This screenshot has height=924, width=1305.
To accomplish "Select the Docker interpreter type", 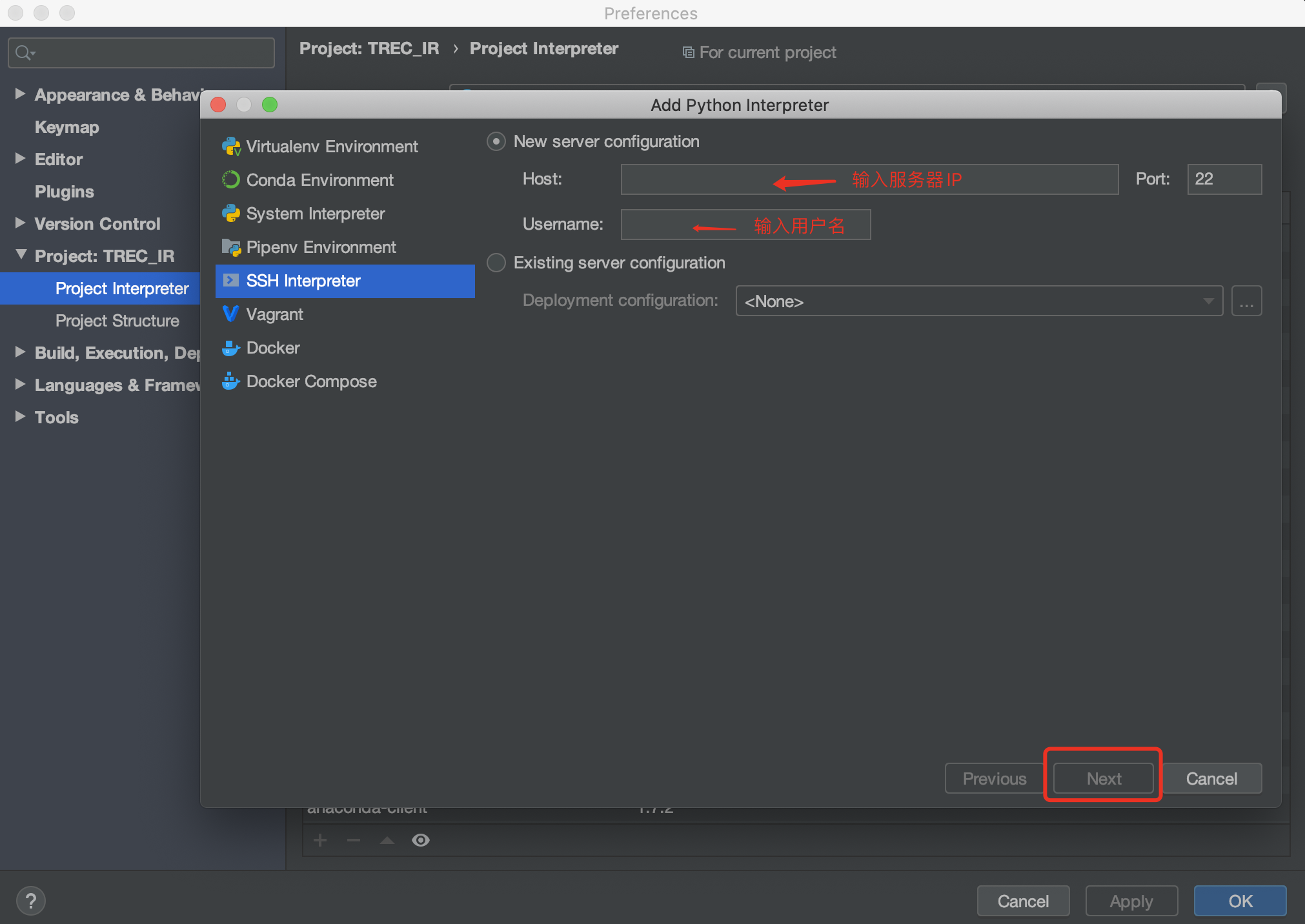I will coord(272,347).
